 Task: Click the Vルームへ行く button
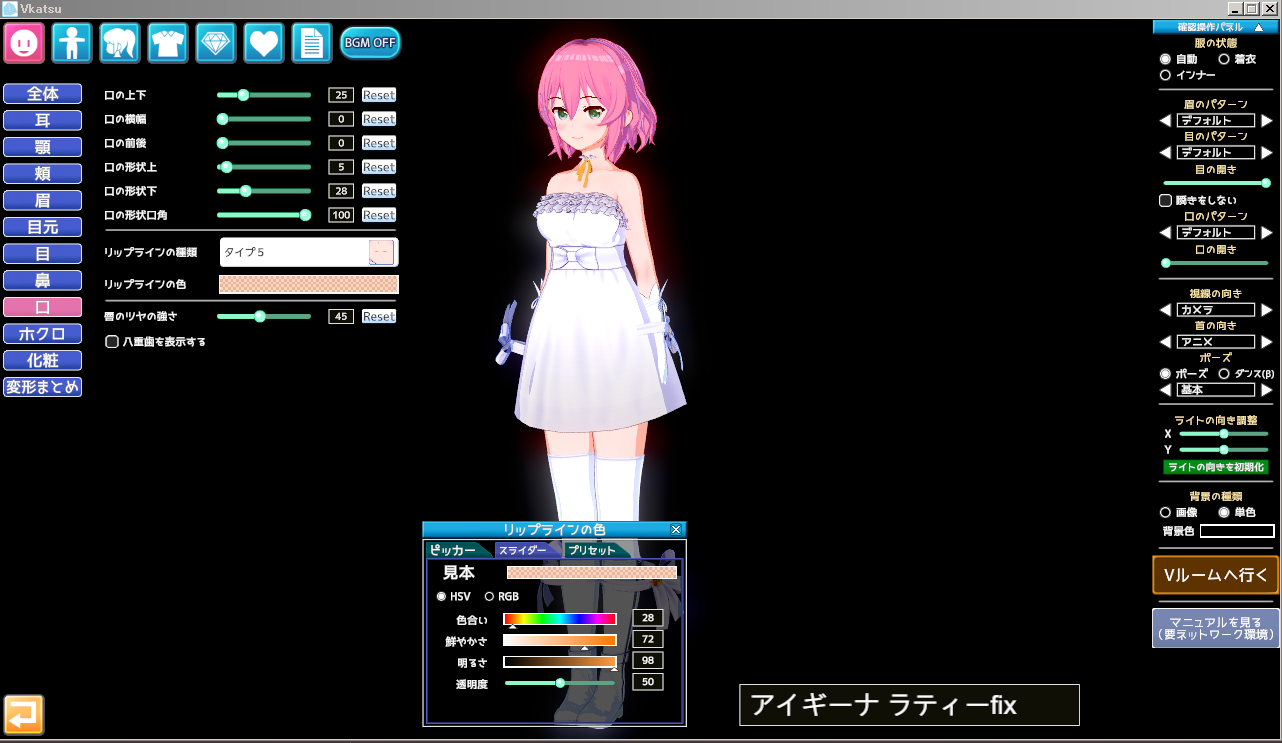[x=1215, y=575]
